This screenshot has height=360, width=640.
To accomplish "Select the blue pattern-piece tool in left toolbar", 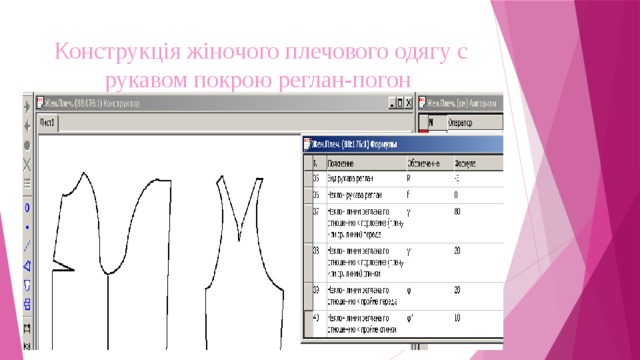I will 27,285.
